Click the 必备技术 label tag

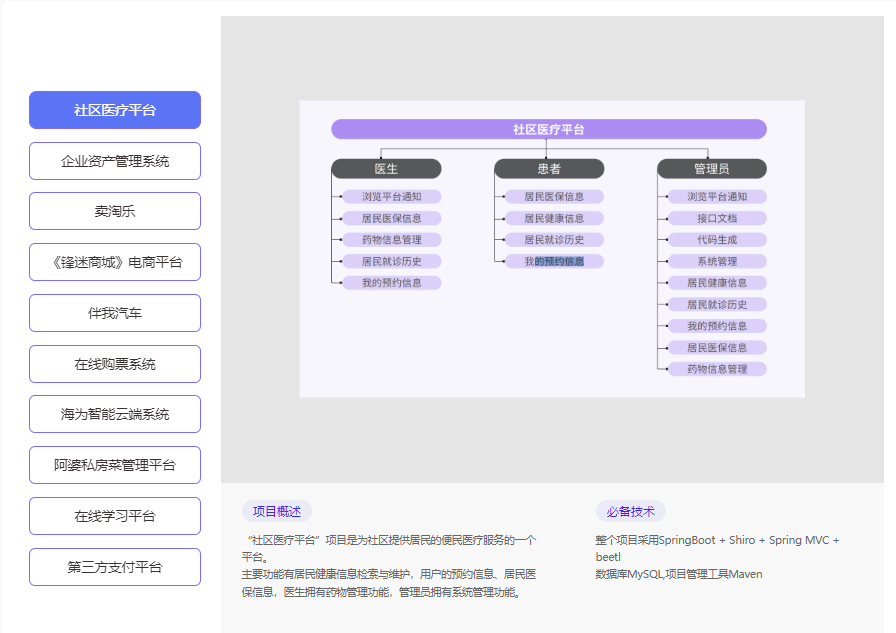coord(632,511)
